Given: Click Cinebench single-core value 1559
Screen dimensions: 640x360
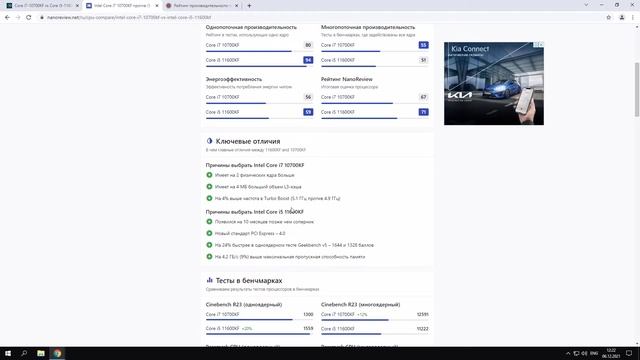Looking at the screenshot, I should point(308,328).
